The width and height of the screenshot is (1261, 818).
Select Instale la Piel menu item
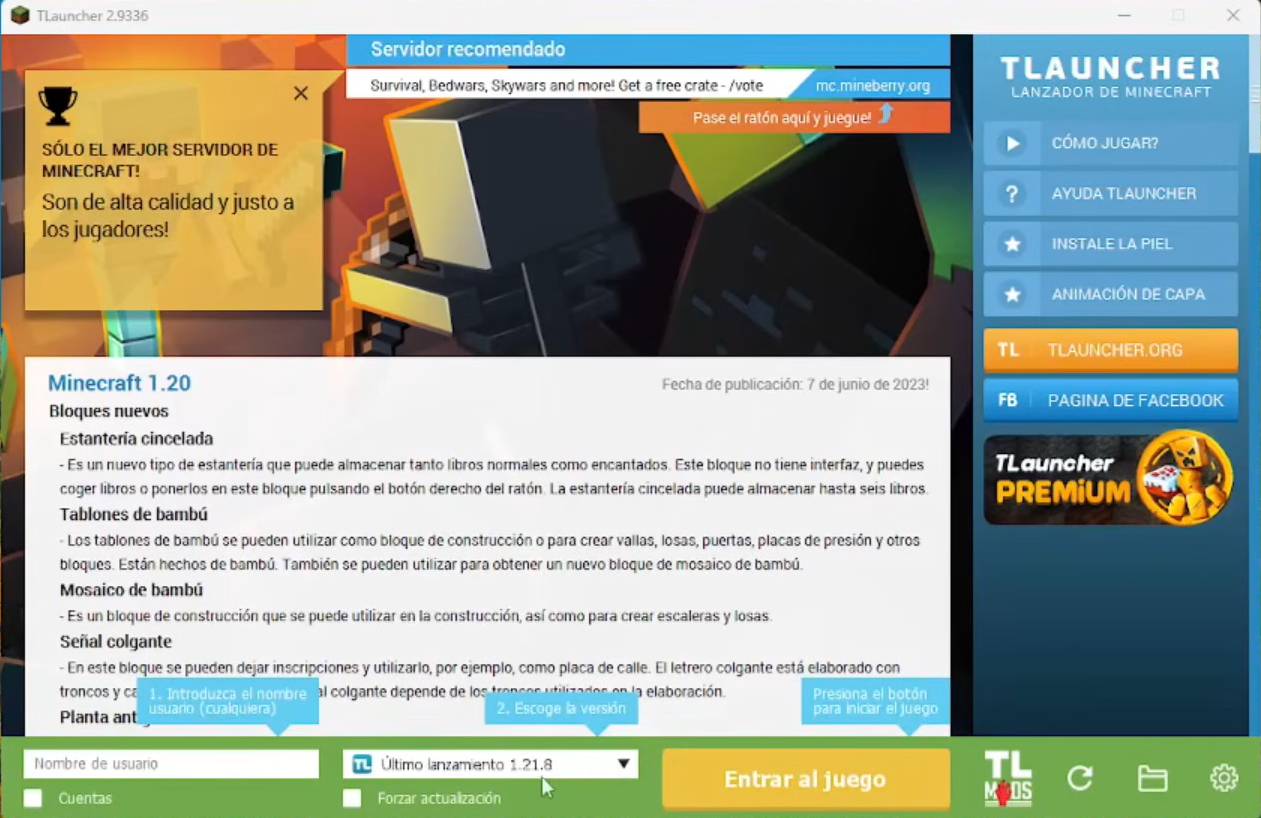(1111, 244)
